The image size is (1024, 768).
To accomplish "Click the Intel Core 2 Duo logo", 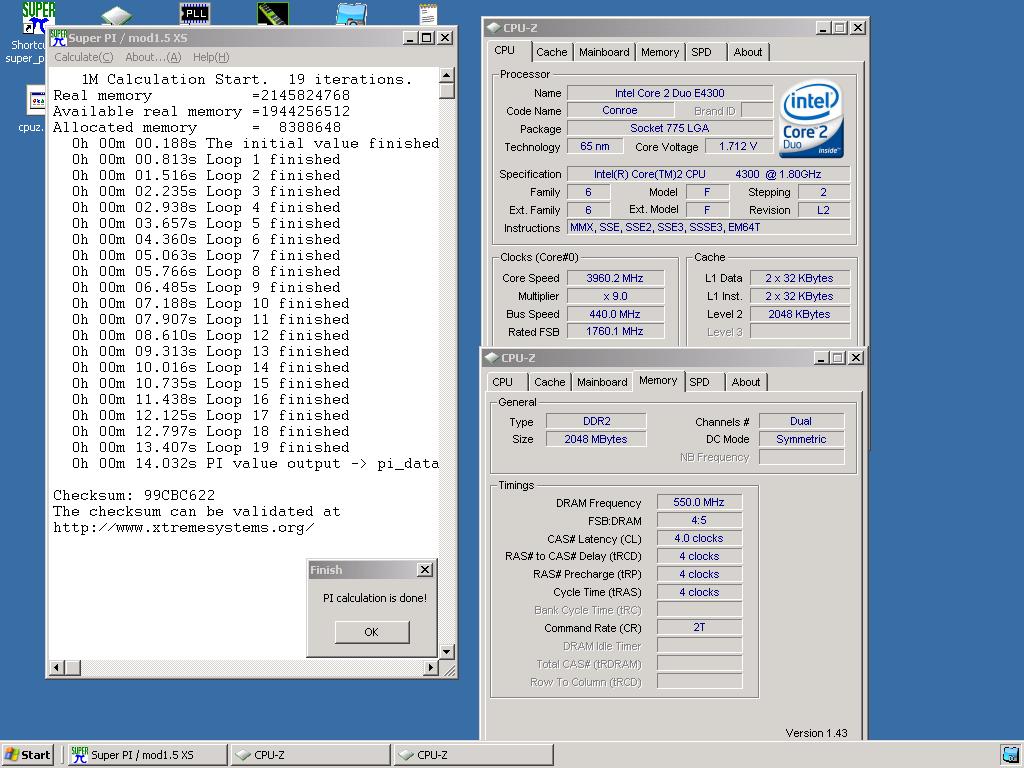I will click(811, 119).
